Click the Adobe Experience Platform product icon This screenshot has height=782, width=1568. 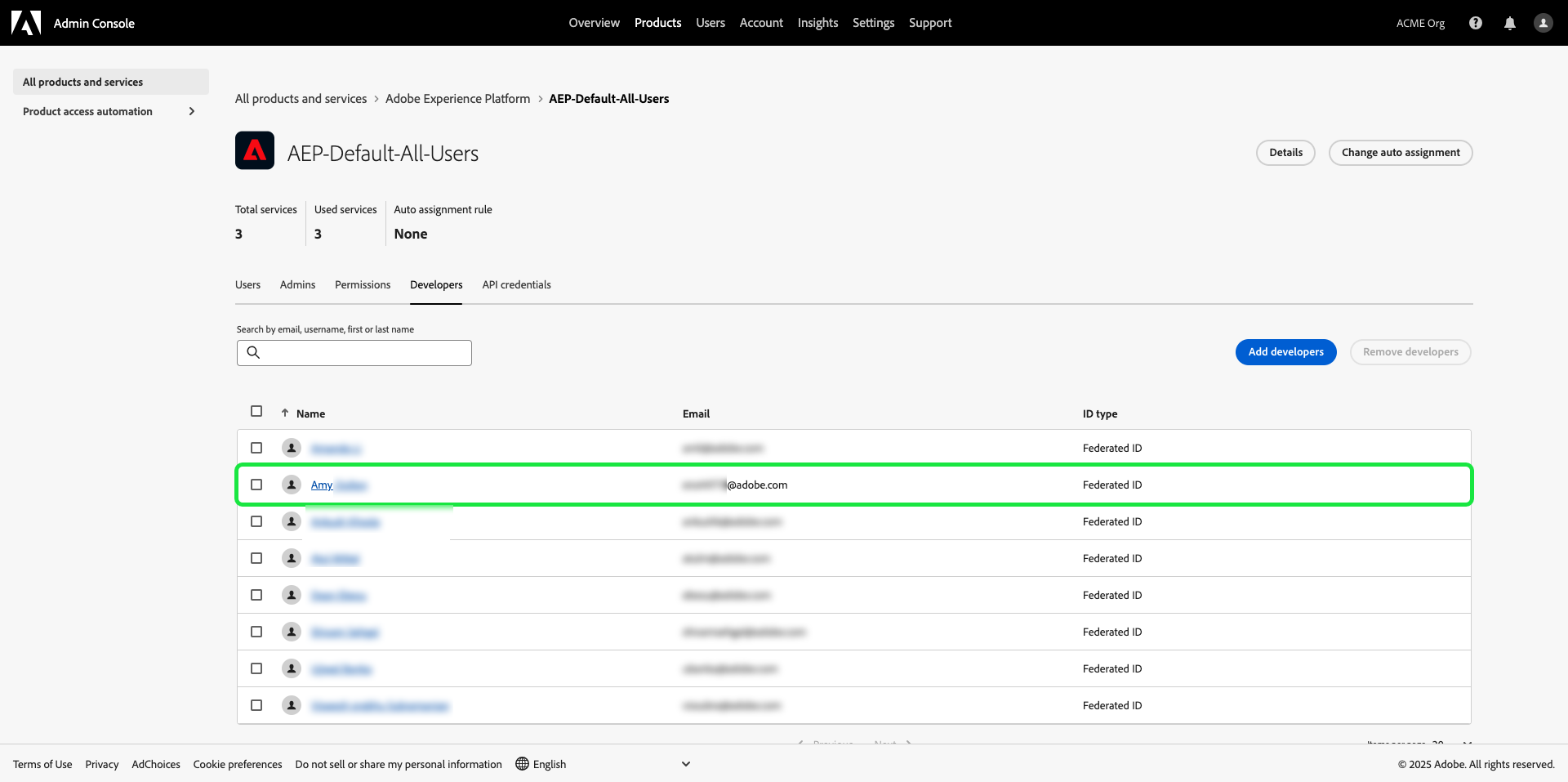click(x=255, y=150)
